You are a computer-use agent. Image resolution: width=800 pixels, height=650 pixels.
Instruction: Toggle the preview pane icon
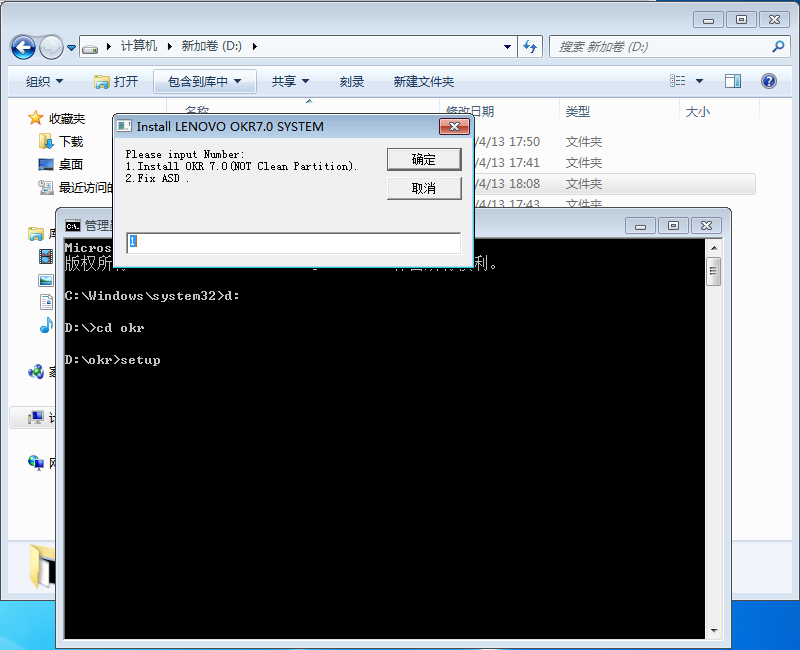click(x=733, y=81)
